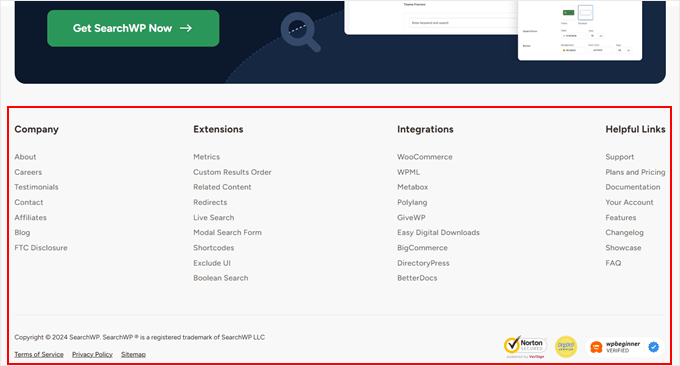This screenshot has width=680, height=366.
Task: Open the About link
Action: tap(25, 157)
